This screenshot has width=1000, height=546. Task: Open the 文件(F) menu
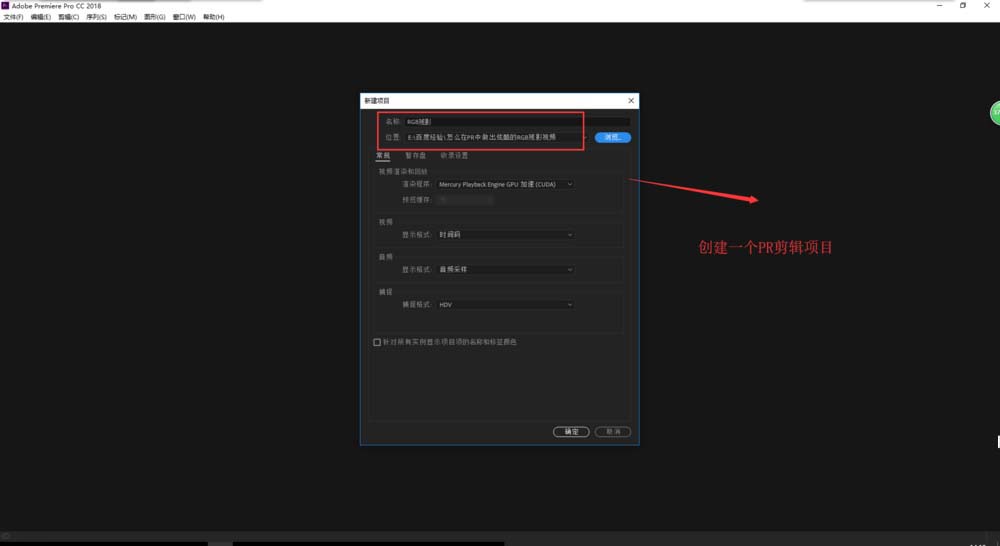pos(13,17)
